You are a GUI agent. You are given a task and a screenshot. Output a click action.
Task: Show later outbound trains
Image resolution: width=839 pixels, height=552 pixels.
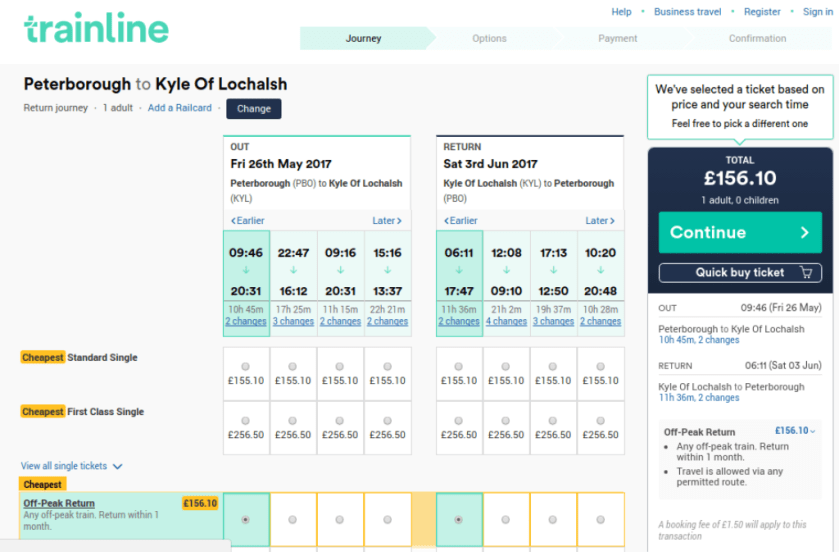pos(386,221)
